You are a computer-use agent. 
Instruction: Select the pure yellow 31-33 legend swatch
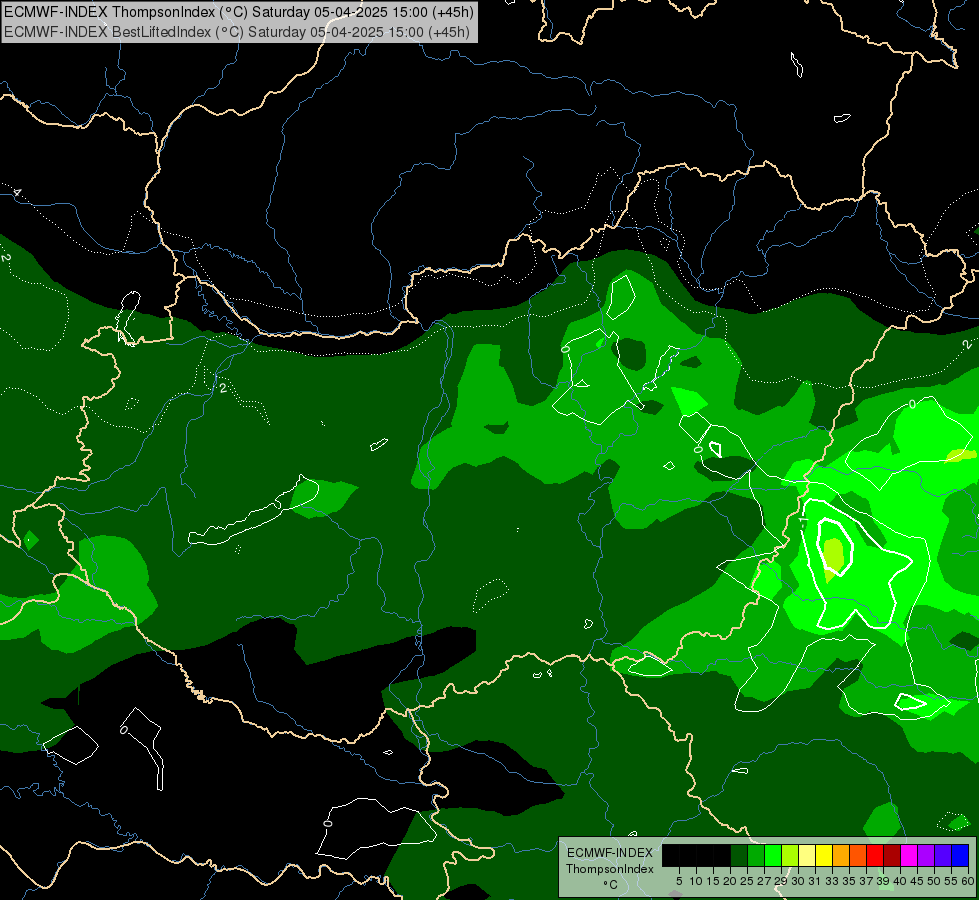(x=824, y=855)
